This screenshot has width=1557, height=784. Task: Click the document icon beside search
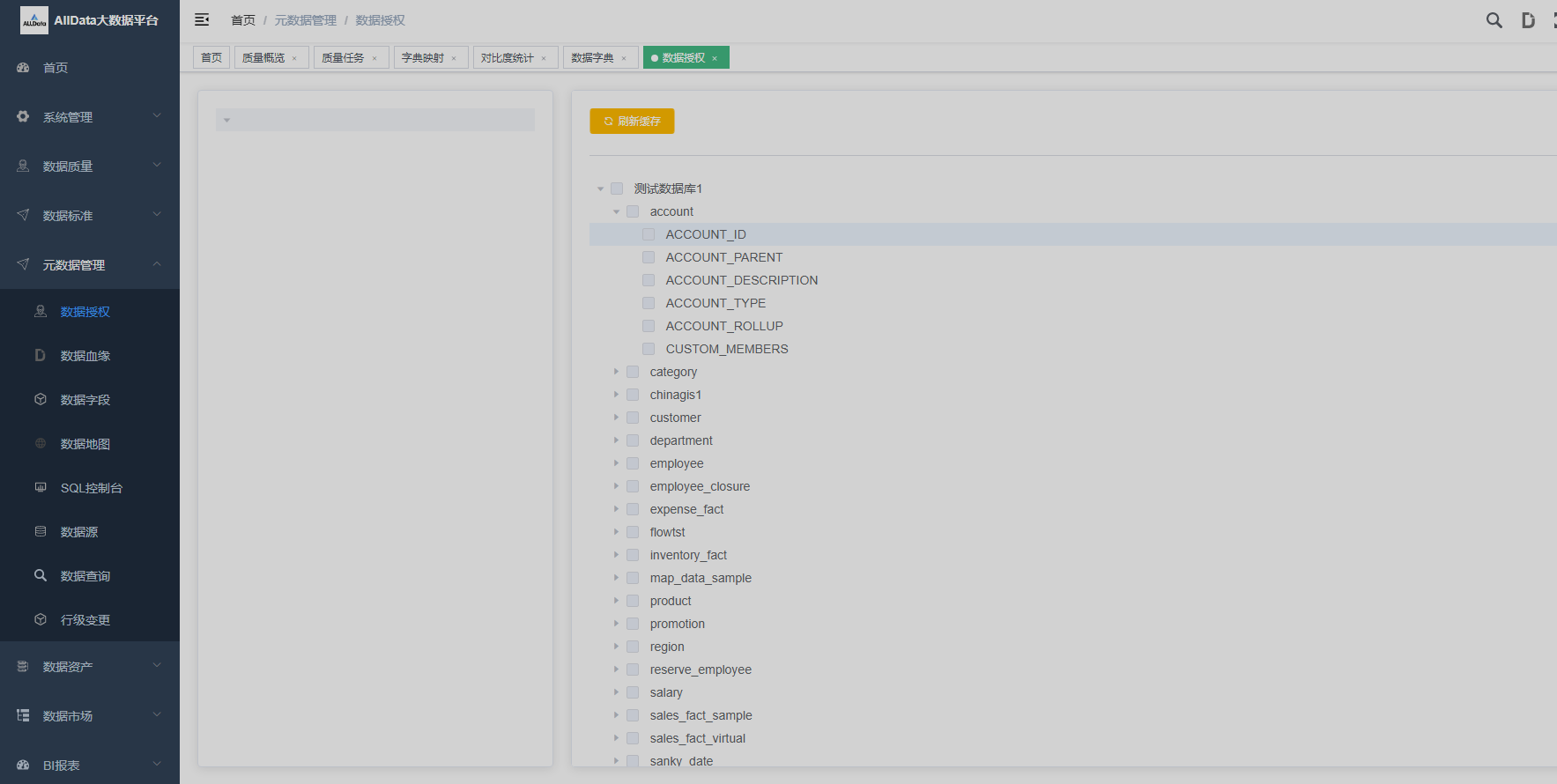pyautogui.click(x=1528, y=20)
